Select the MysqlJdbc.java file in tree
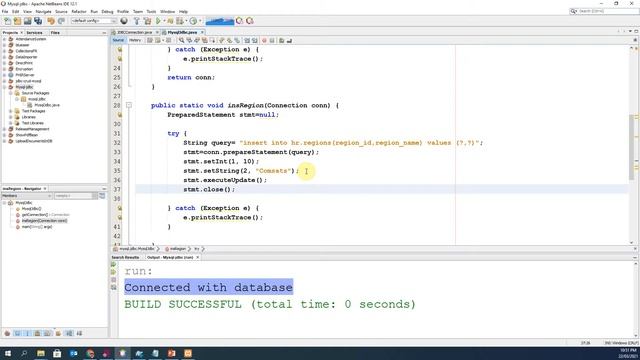Screen dimensions: 640x360 47,105
